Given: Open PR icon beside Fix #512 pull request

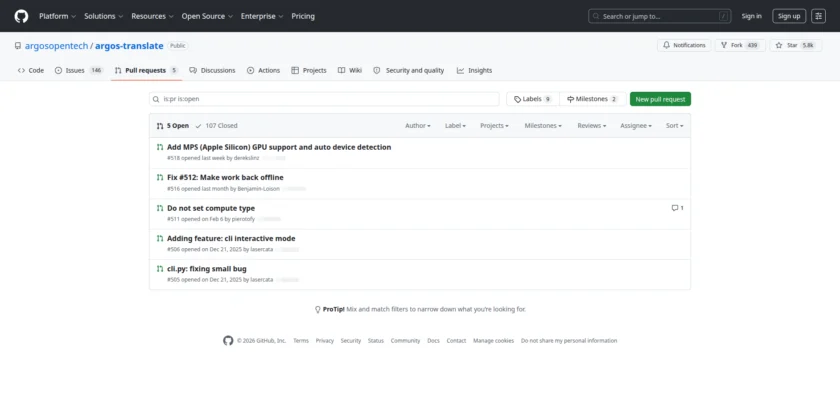Looking at the screenshot, I should (x=160, y=177).
